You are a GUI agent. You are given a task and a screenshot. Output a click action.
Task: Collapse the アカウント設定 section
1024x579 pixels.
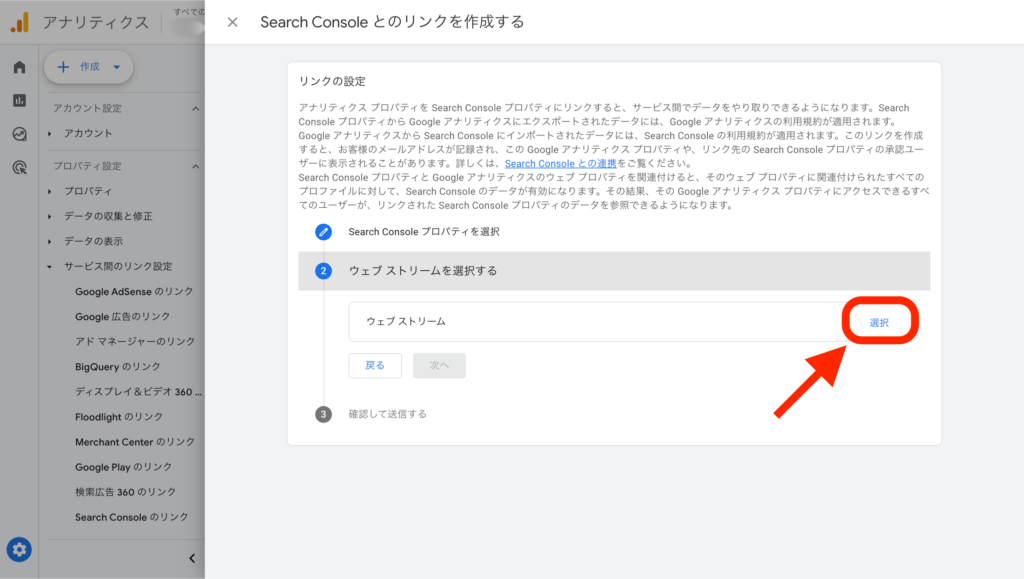tap(195, 109)
